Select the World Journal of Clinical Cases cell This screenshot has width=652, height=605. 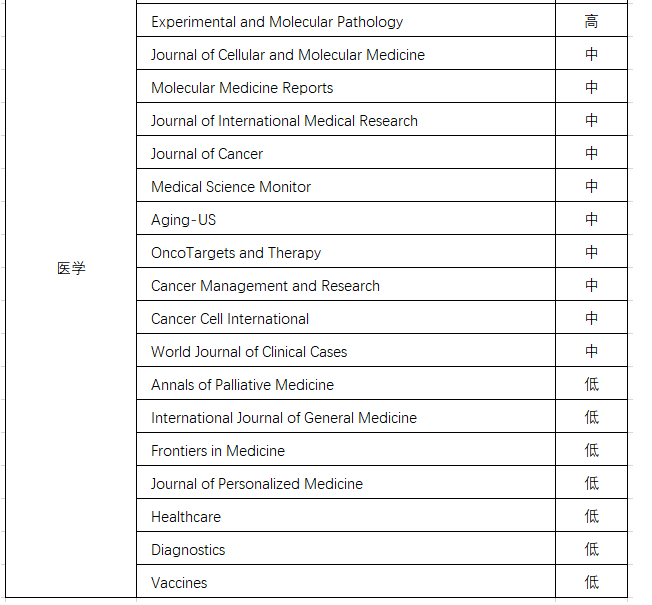click(346, 350)
